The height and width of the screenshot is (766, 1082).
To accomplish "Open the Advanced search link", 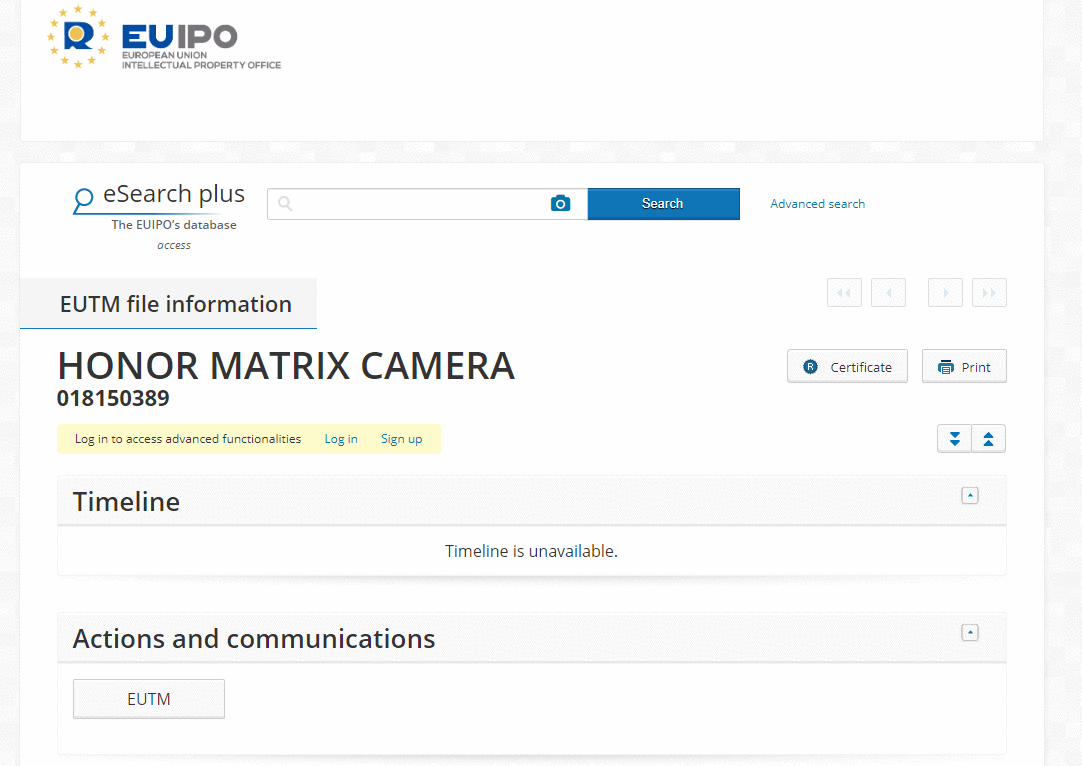I will click(x=817, y=204).
